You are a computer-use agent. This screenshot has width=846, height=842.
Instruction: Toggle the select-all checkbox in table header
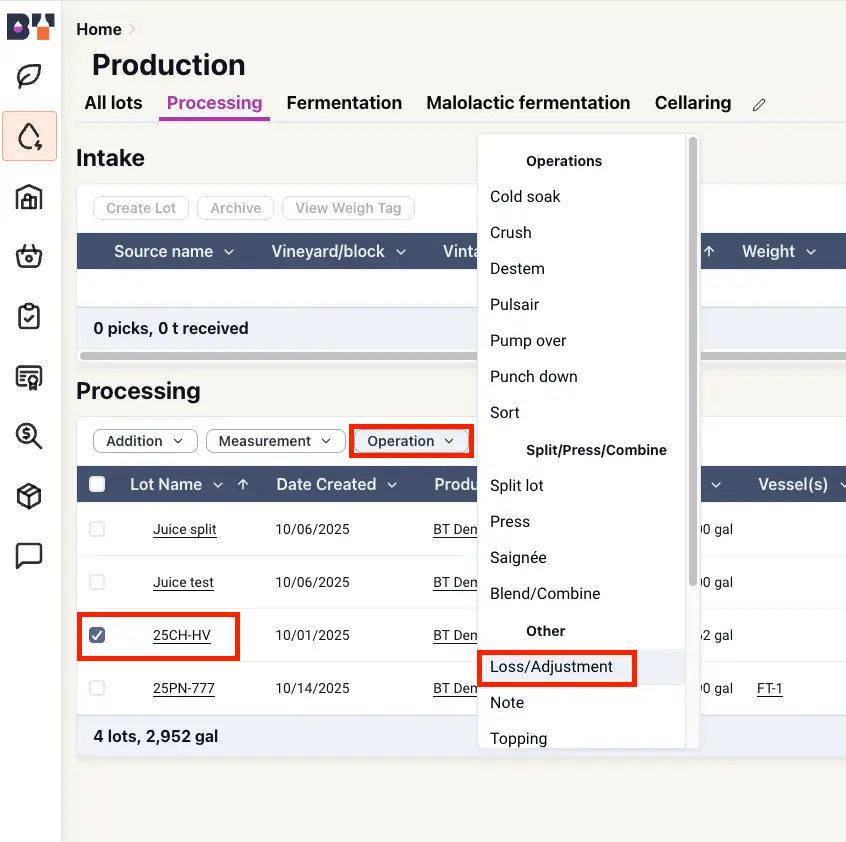click(x=97, y=484)
